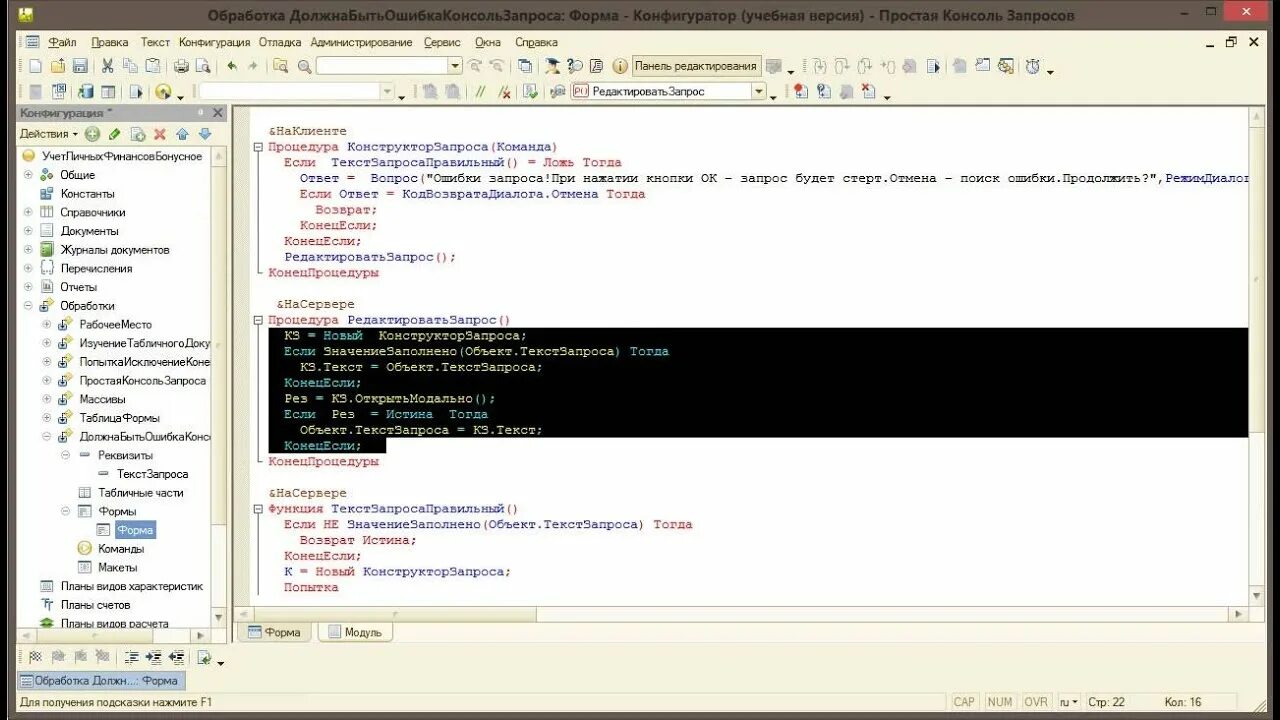This screenshot has height=720, width=1280.
Task: Select the Макеты tree item
Action: 118,567
